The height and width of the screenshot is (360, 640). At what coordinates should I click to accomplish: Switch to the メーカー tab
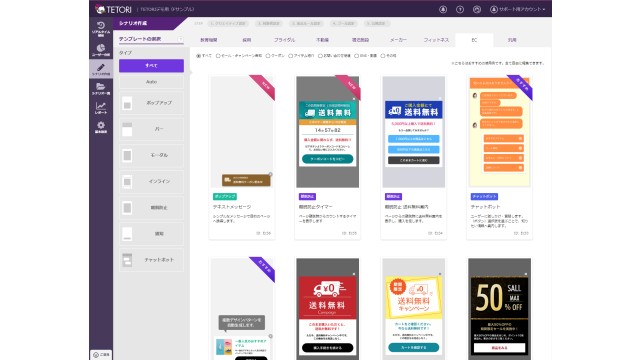398,40
